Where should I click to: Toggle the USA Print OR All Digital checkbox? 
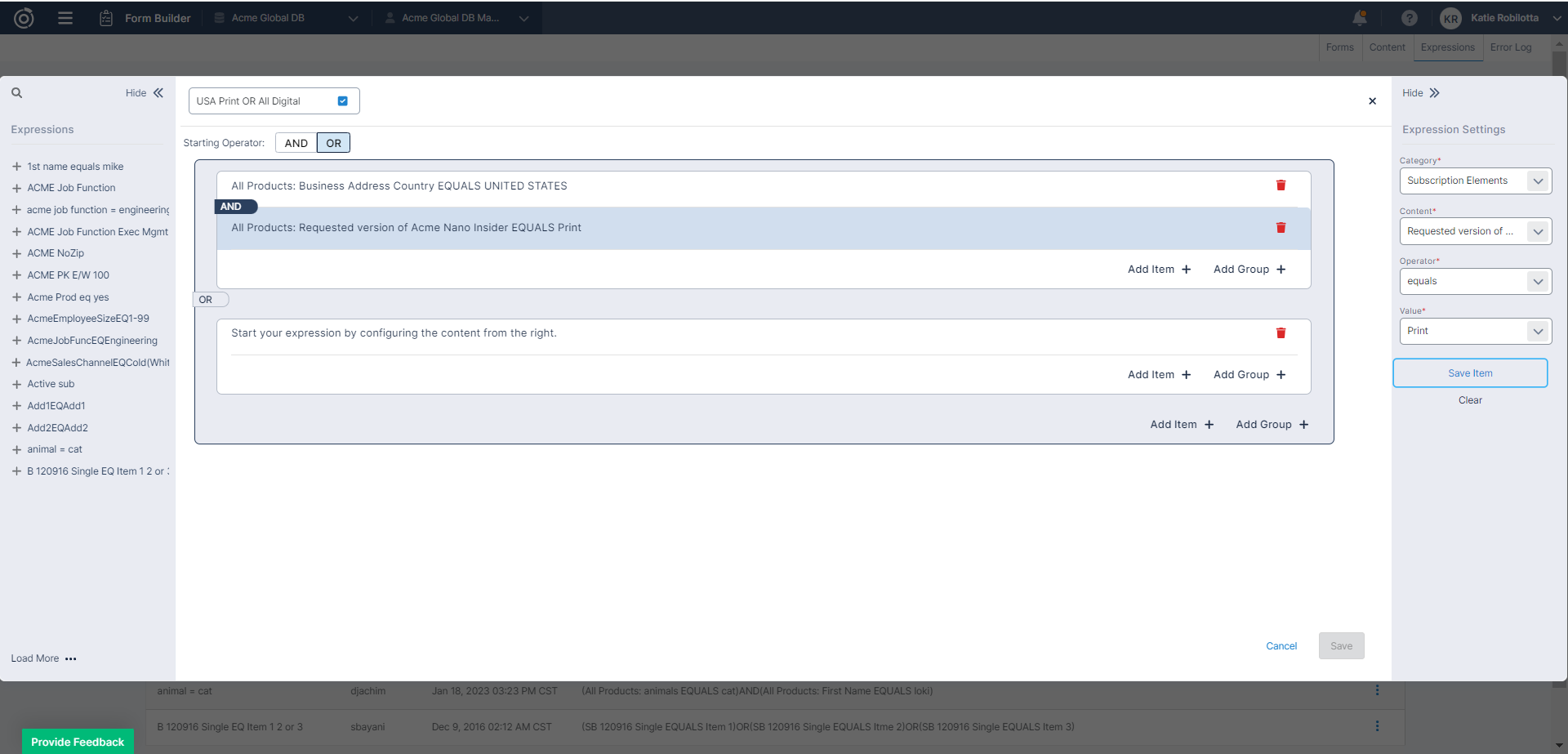(343, 101)
